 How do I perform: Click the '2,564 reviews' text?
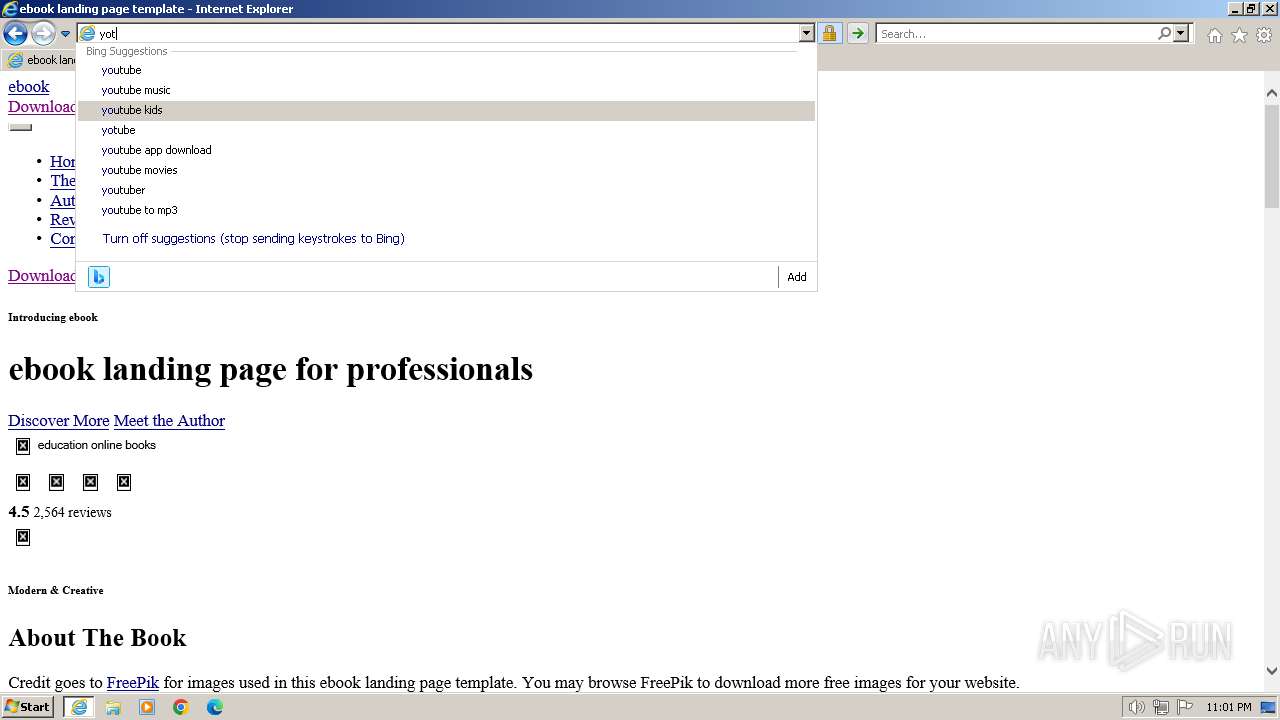point(72,513)
